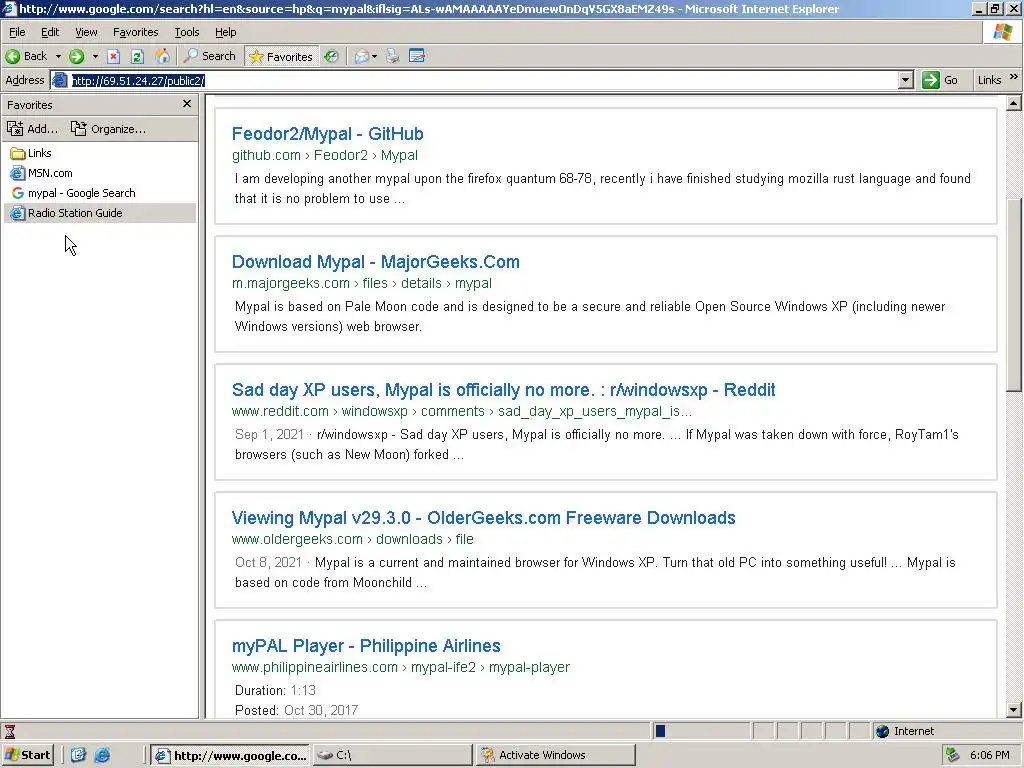
Task: Click the page scrollbar down arrow
Action: 1014,710
